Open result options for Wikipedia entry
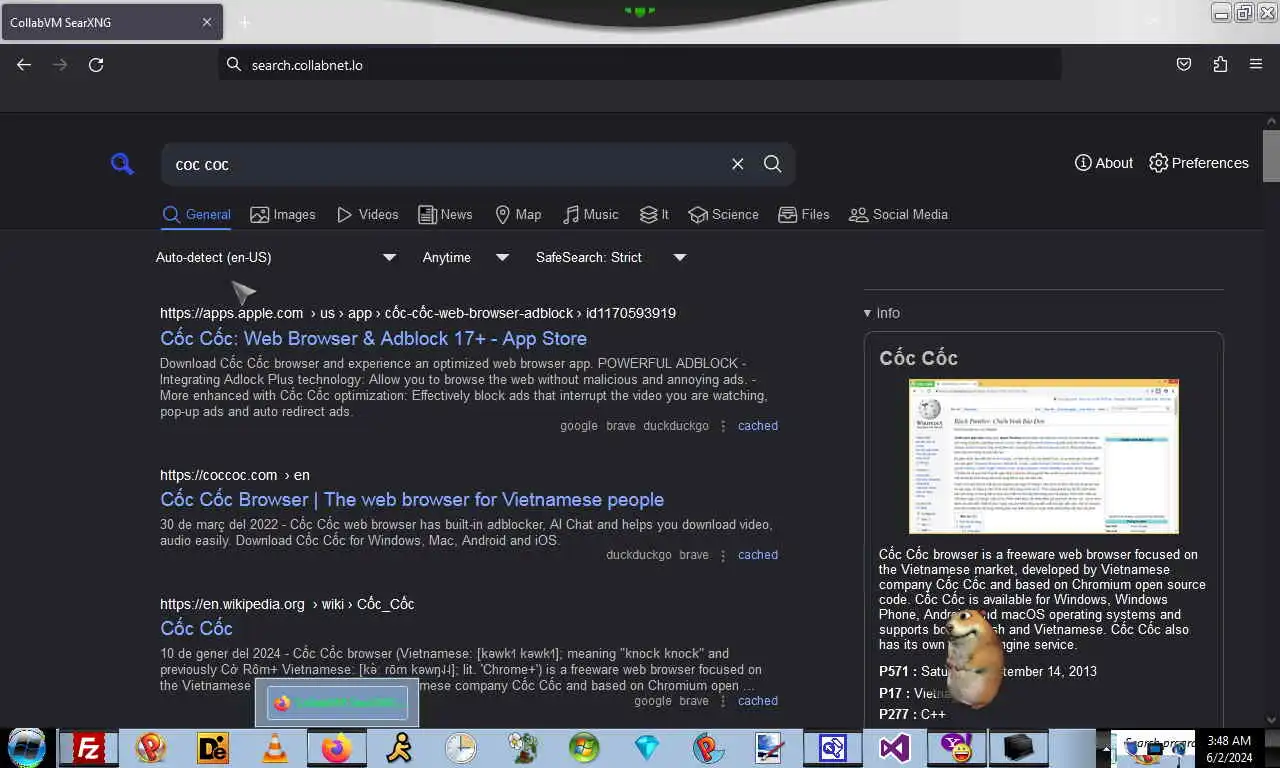Image resolution: width=1280 pixels, height=768 pixels. [x=723, y=701]
